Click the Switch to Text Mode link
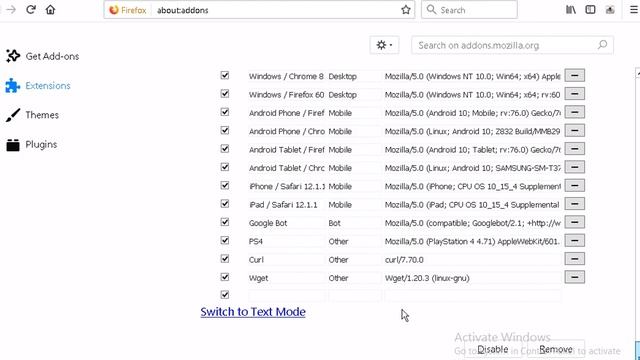 coord(253,312)
